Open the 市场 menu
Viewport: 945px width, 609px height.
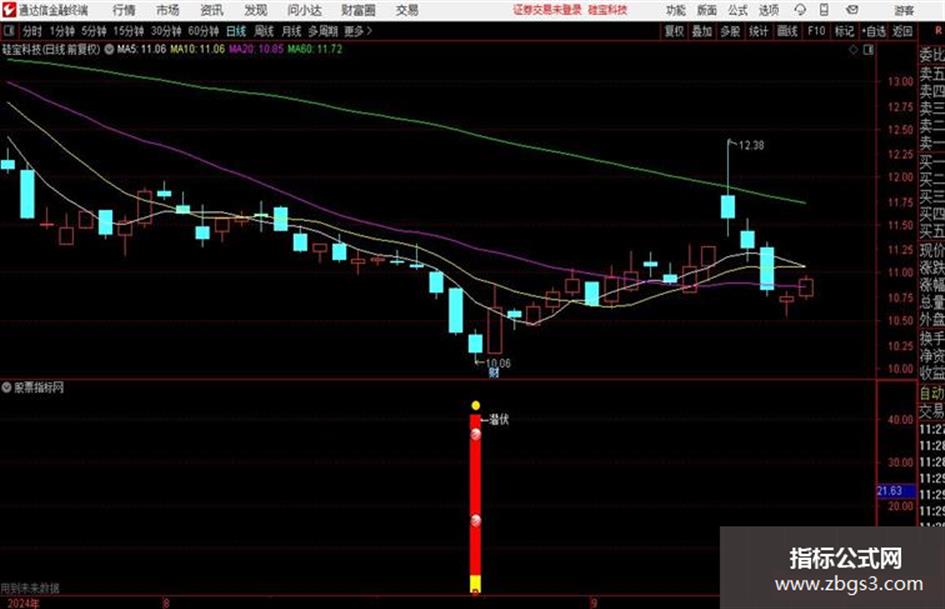pyautogui.click(x=168, y=10)
